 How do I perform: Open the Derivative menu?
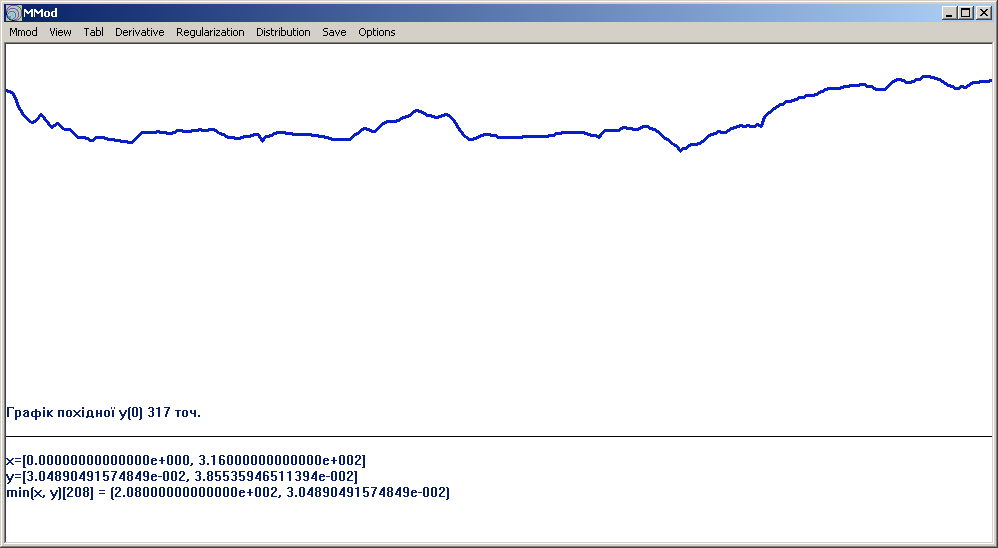pos(139,32)
